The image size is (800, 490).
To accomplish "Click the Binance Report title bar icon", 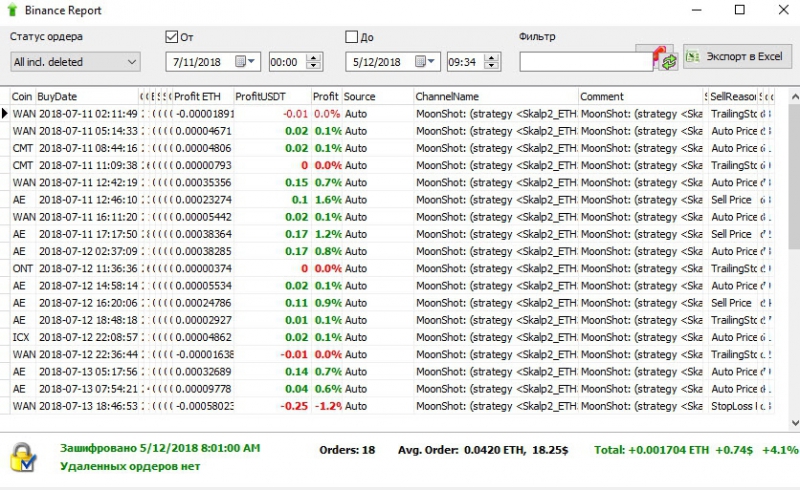I will [x=12, y=10].
